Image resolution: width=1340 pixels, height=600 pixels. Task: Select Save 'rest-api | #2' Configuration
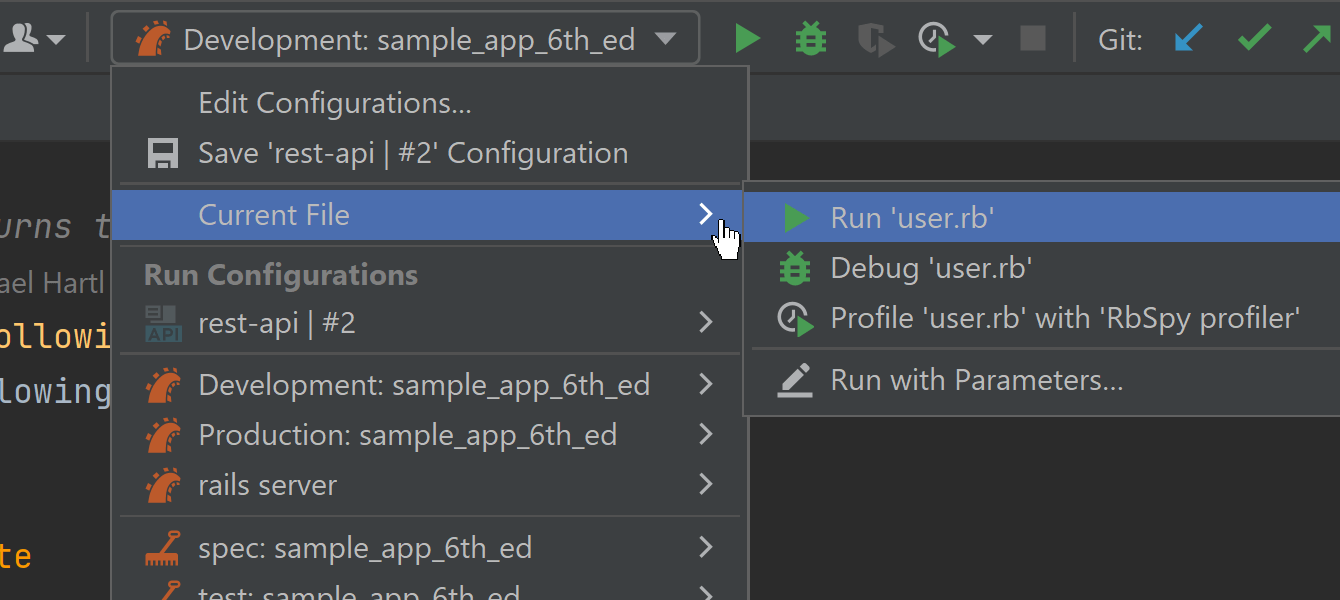coord(412,153)
